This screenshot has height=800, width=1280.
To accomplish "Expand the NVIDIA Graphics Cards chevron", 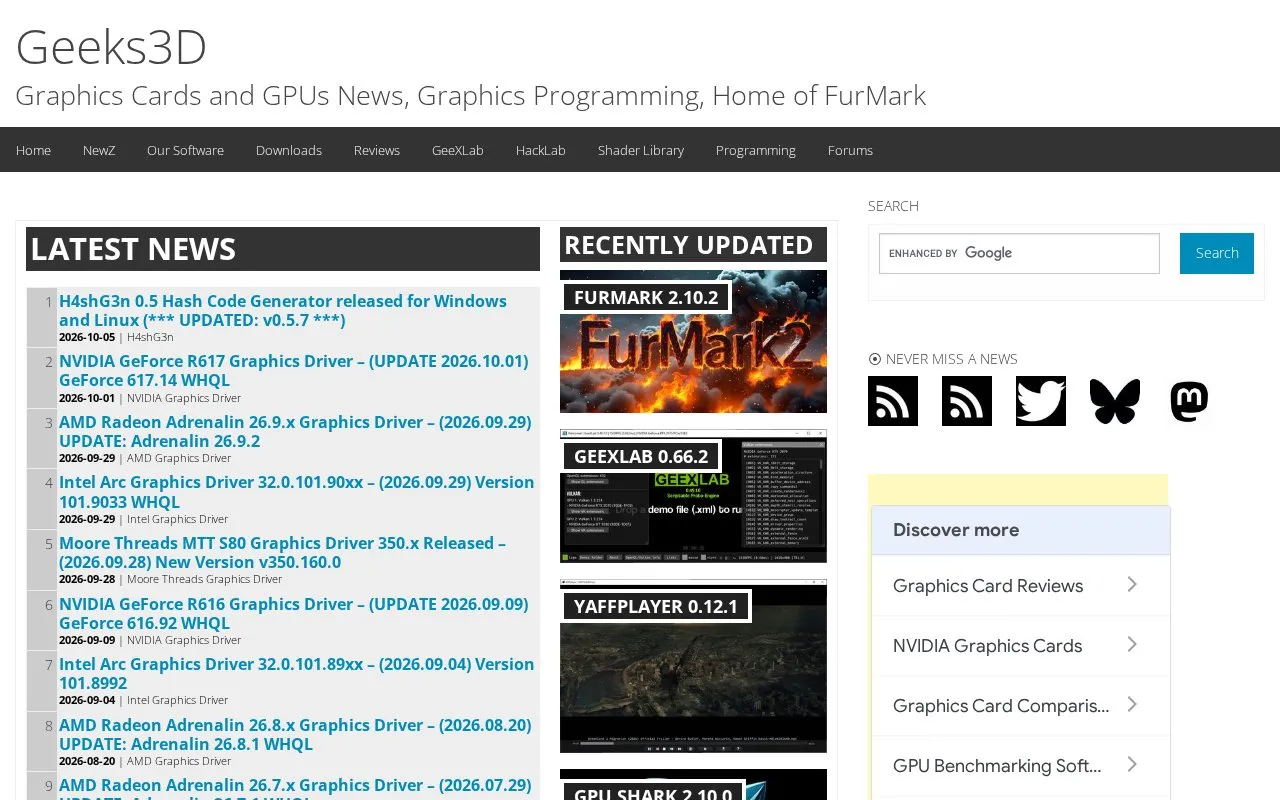I will pyautogui.click(x=1132, y=645).
